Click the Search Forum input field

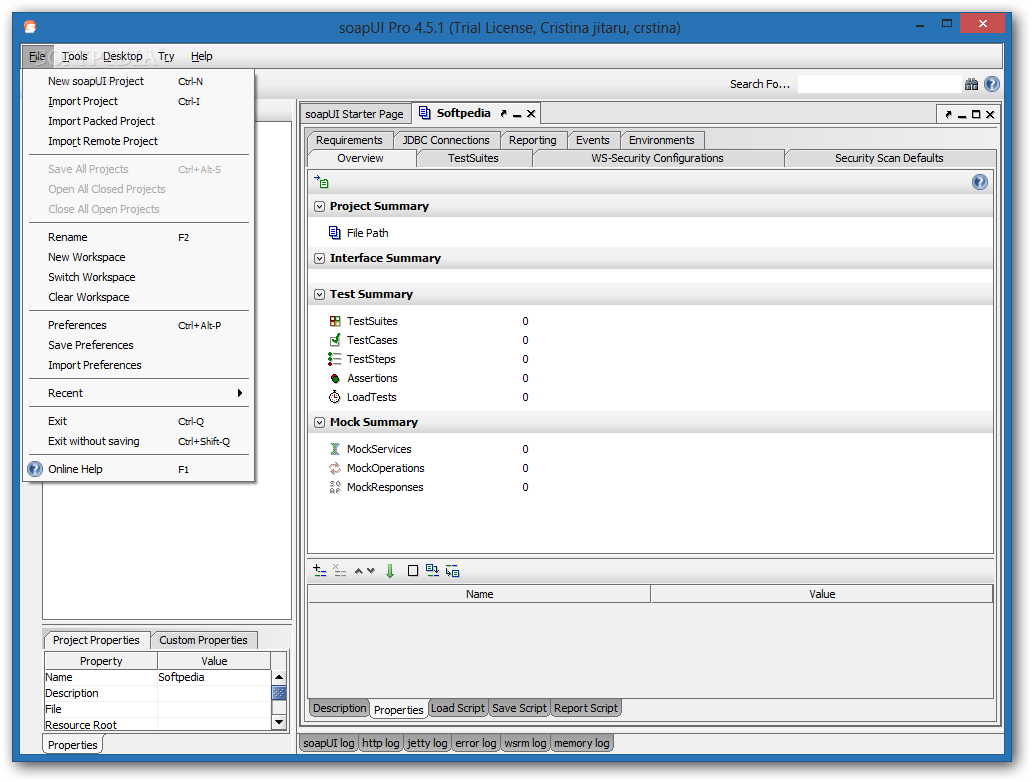coord(879,84)
